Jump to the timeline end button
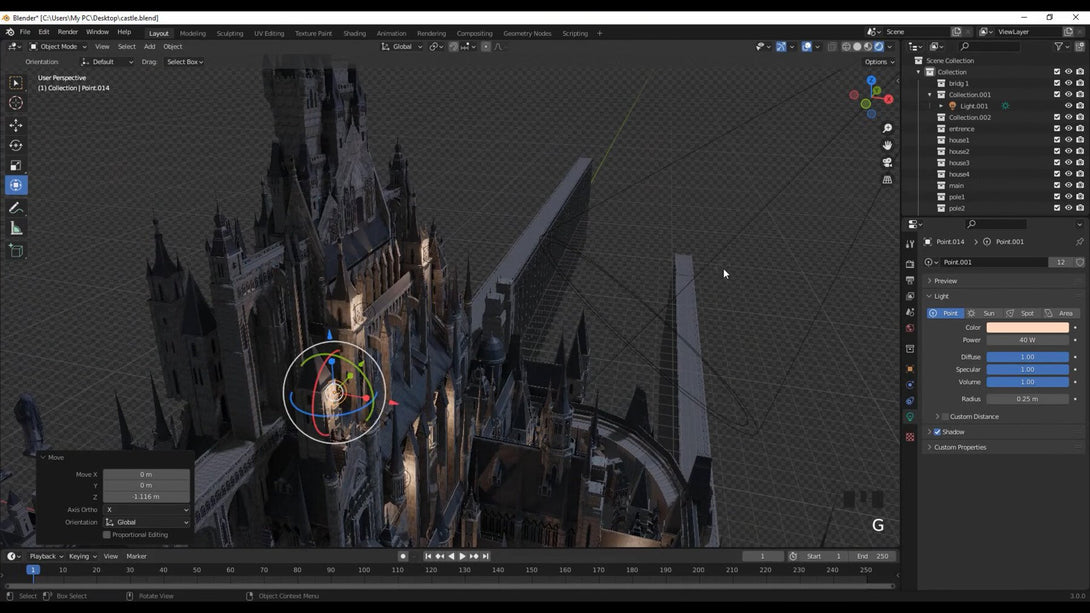 (485, 556)
